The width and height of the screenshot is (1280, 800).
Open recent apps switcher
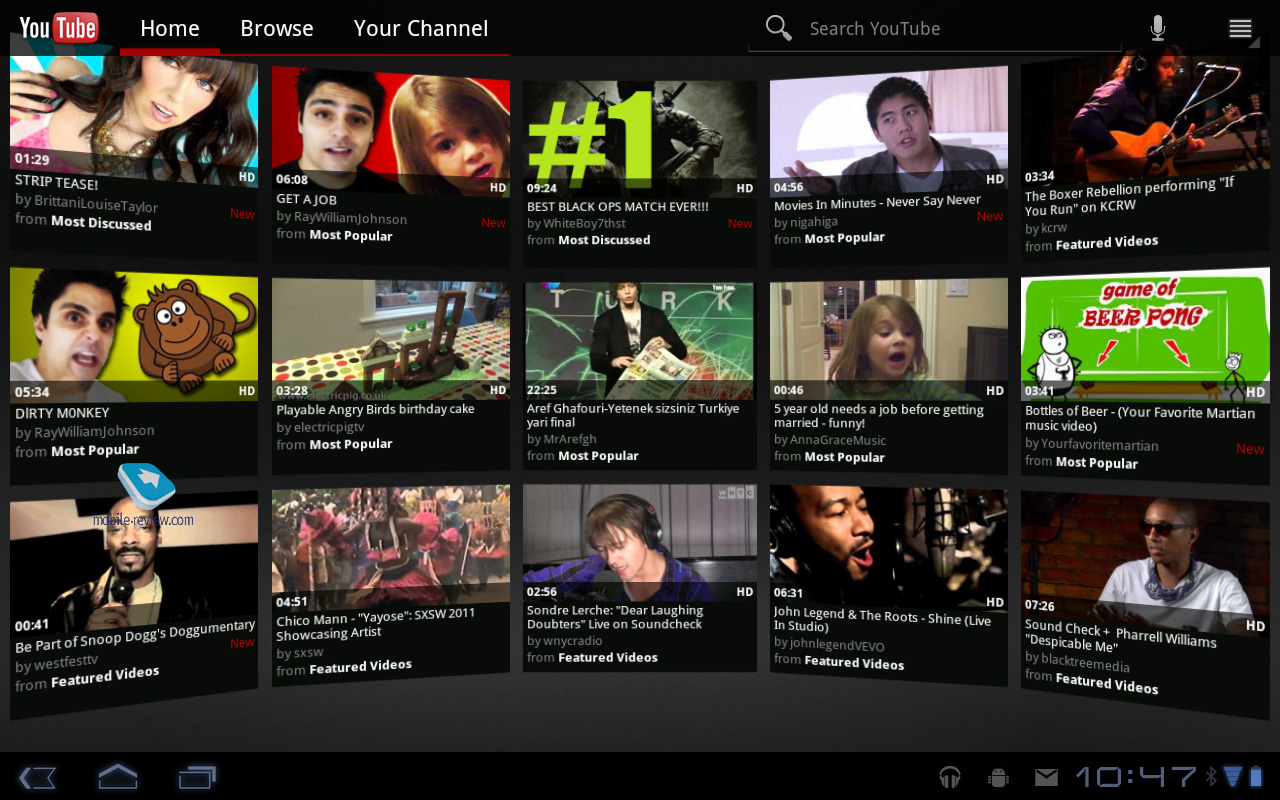pos(197,777)
